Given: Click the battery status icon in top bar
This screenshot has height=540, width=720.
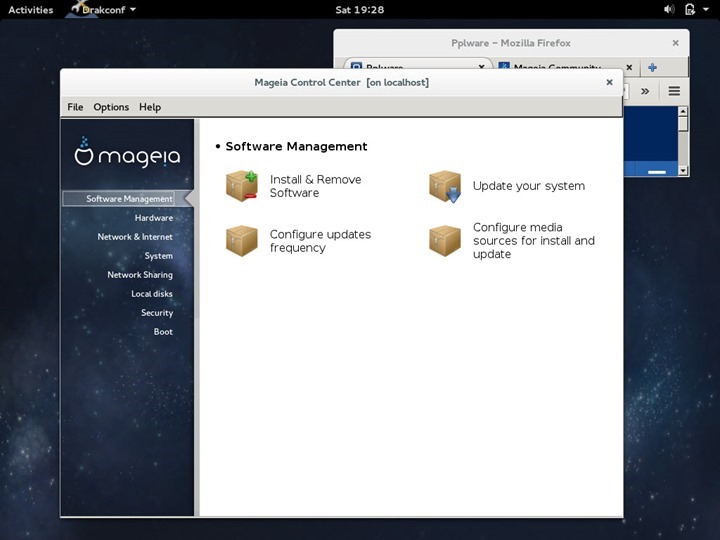Looking at the screenshot, I should pyautogui.click(x=689, y=9).
